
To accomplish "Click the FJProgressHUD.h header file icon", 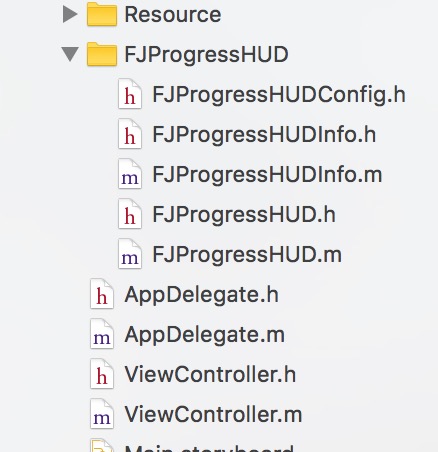I will [x=130, y=214].
